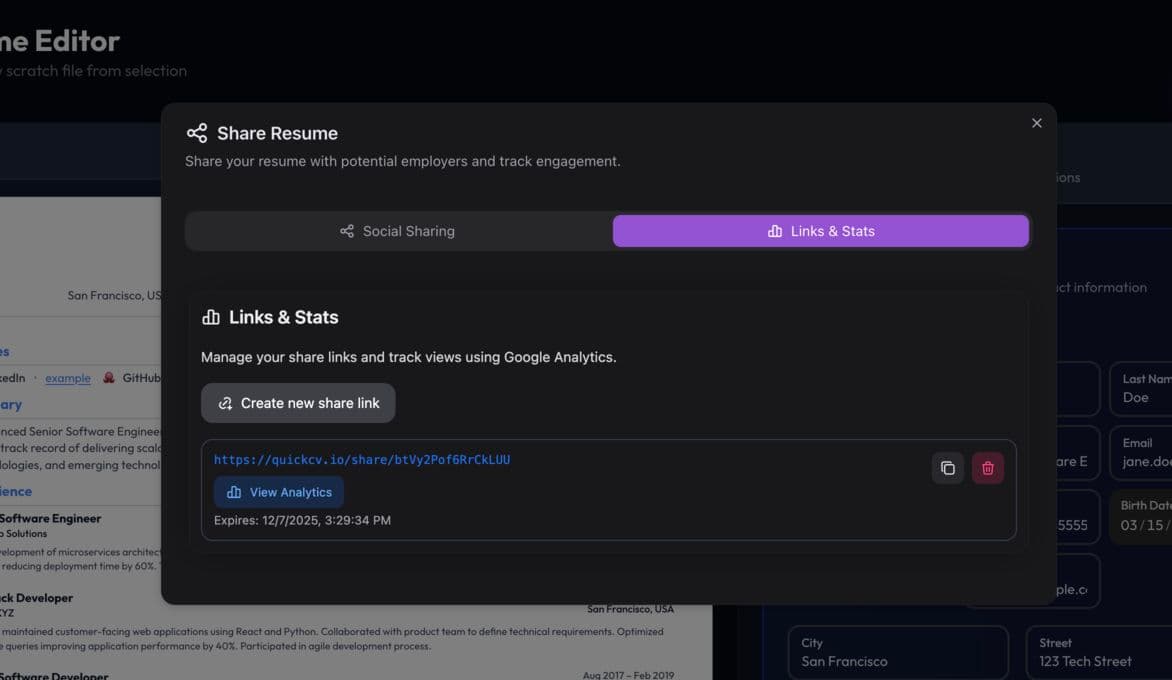The height and width of the screenshot is (680, 1172).
Task: Click the bar chart icon next to 'Links & Stats' heading
Action: point(210,317)
